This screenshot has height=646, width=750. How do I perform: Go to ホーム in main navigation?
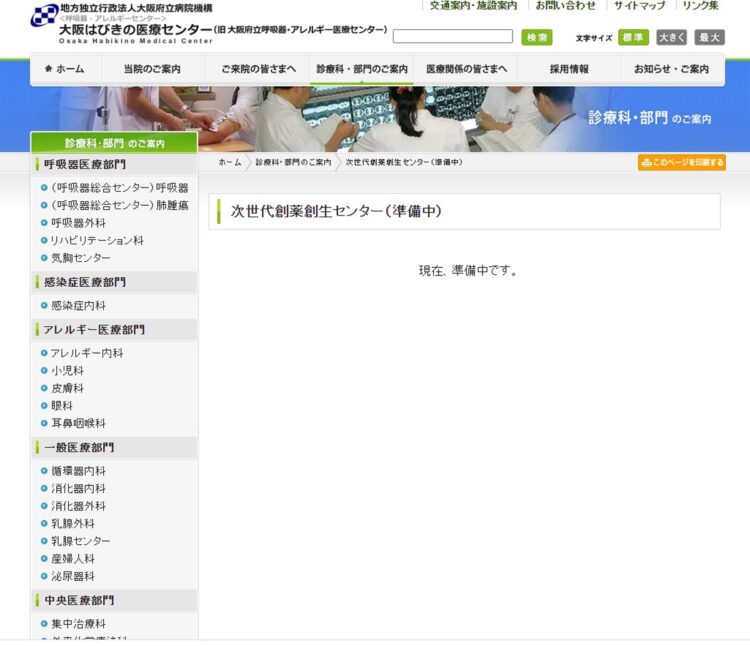65,69
